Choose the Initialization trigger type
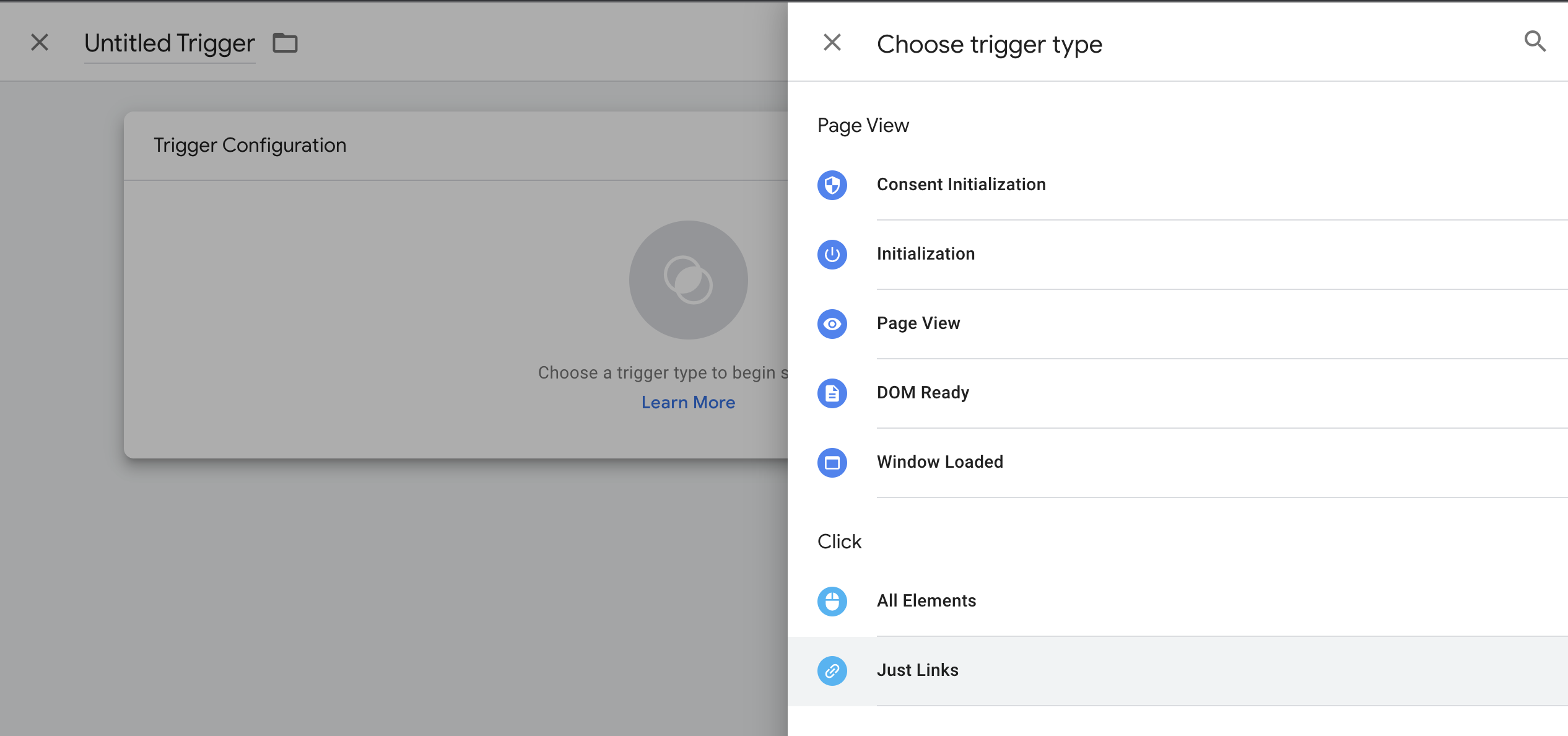 [926, 254]
